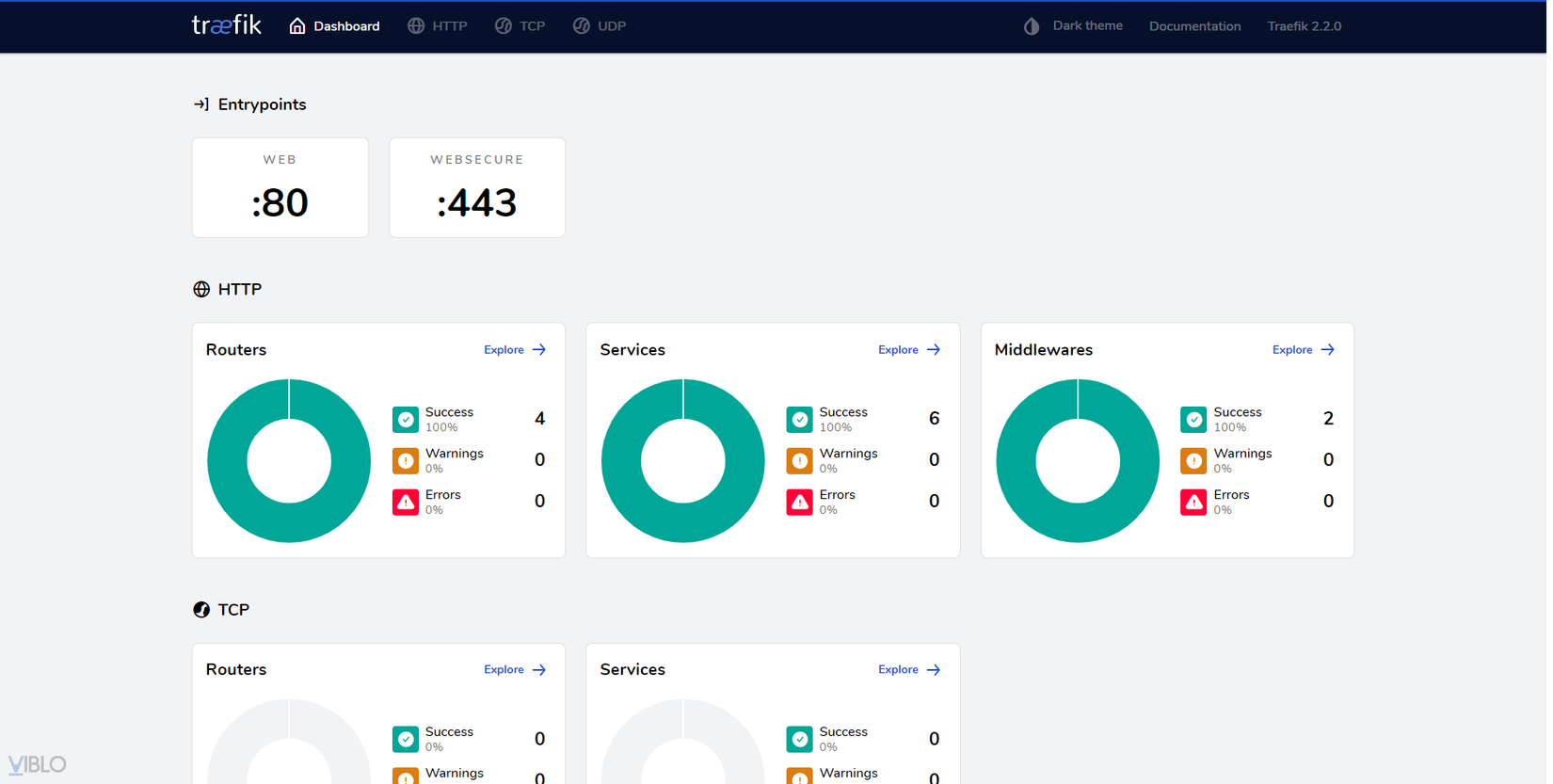Select the WEB :80 entrypoint card
The width and height of the screenshot is (1553, 784).
[280, 188]
